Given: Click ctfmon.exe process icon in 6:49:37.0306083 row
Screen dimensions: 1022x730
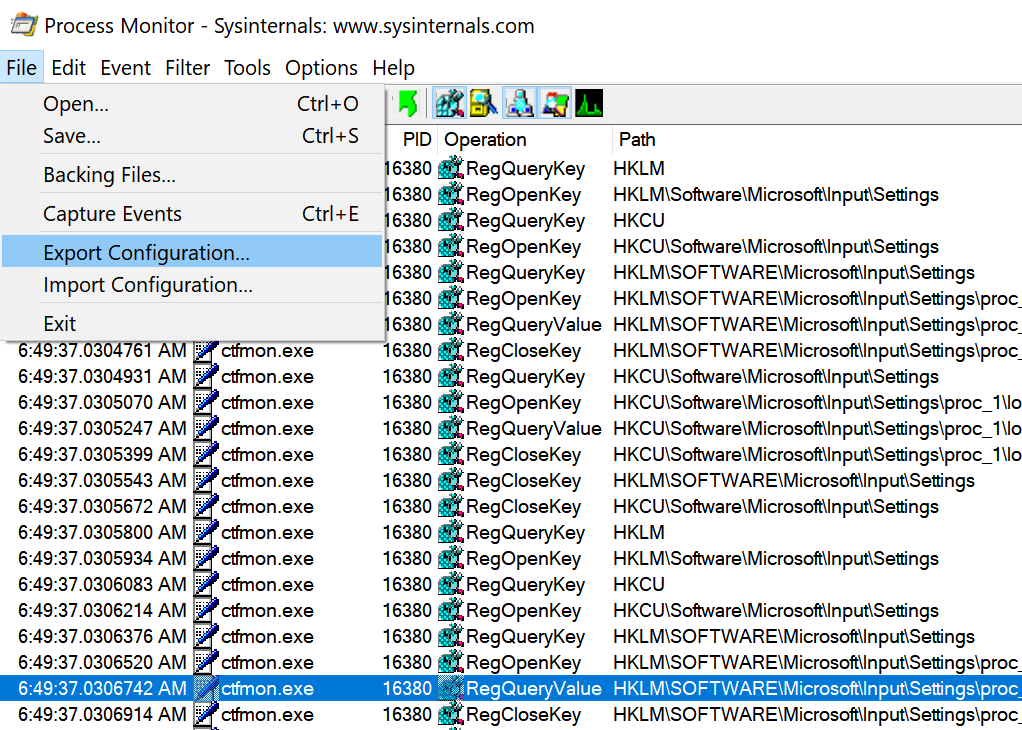Looking at the screenshot, I should (x=206, y=585).
